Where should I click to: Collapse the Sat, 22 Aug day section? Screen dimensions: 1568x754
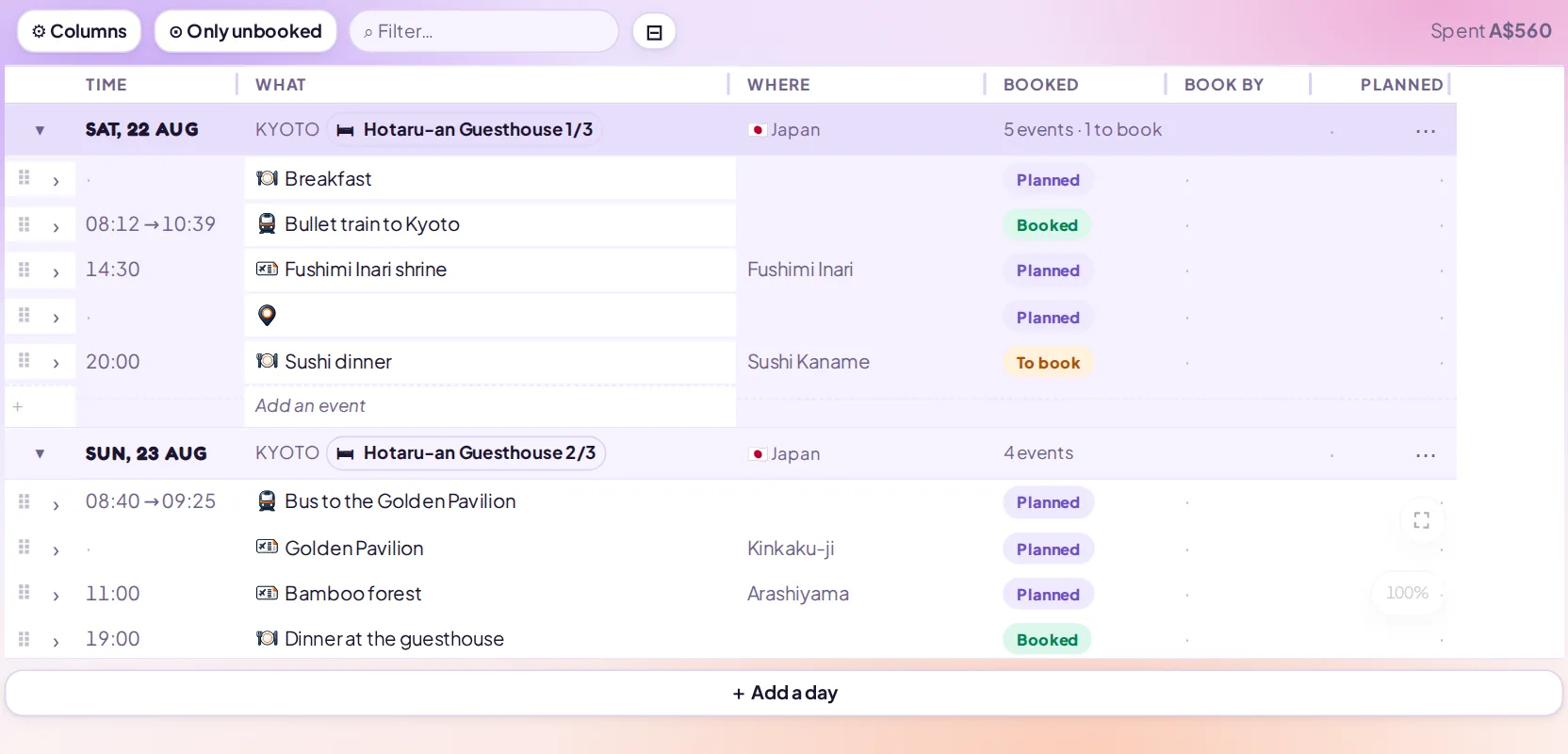coord(40,130)
